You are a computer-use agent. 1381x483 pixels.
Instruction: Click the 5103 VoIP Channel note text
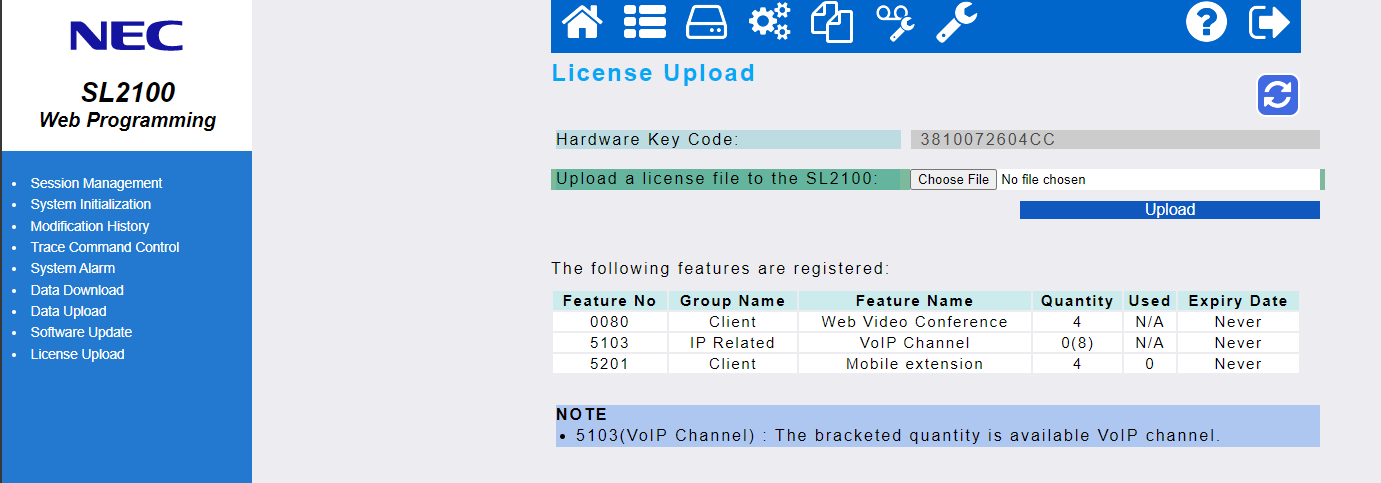pos(898,436)
